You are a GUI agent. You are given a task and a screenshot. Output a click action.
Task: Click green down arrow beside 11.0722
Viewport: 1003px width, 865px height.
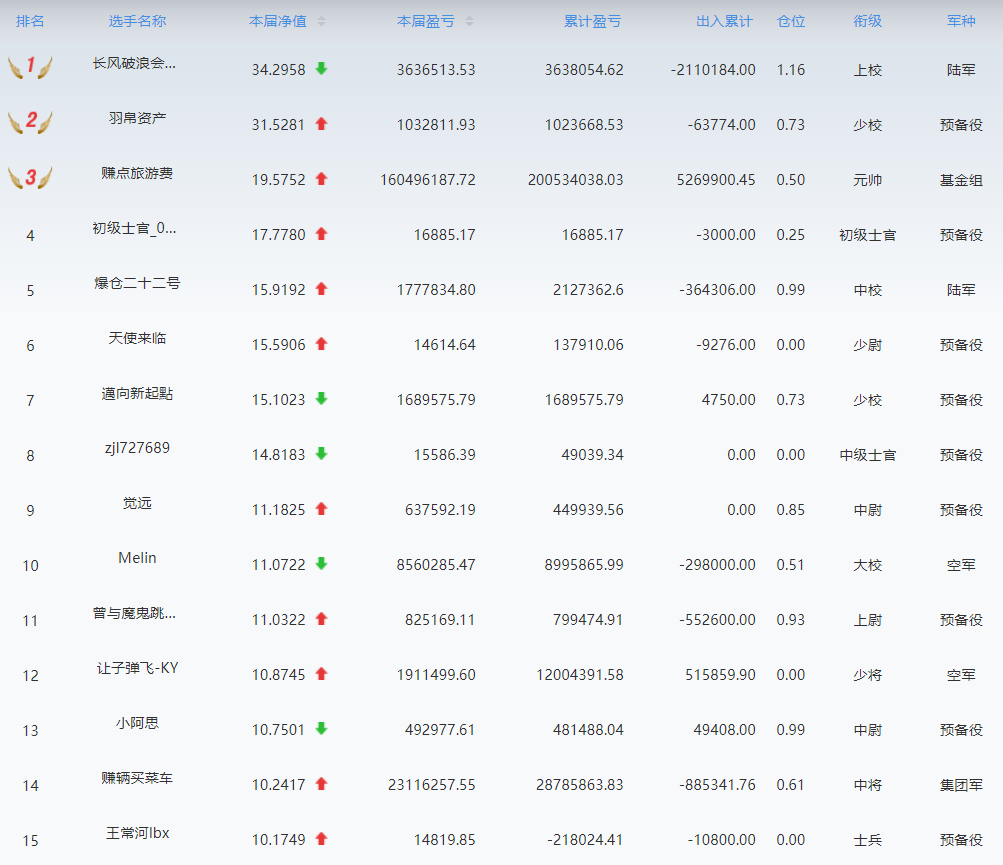pyautogui.click(x=321, y=564)
